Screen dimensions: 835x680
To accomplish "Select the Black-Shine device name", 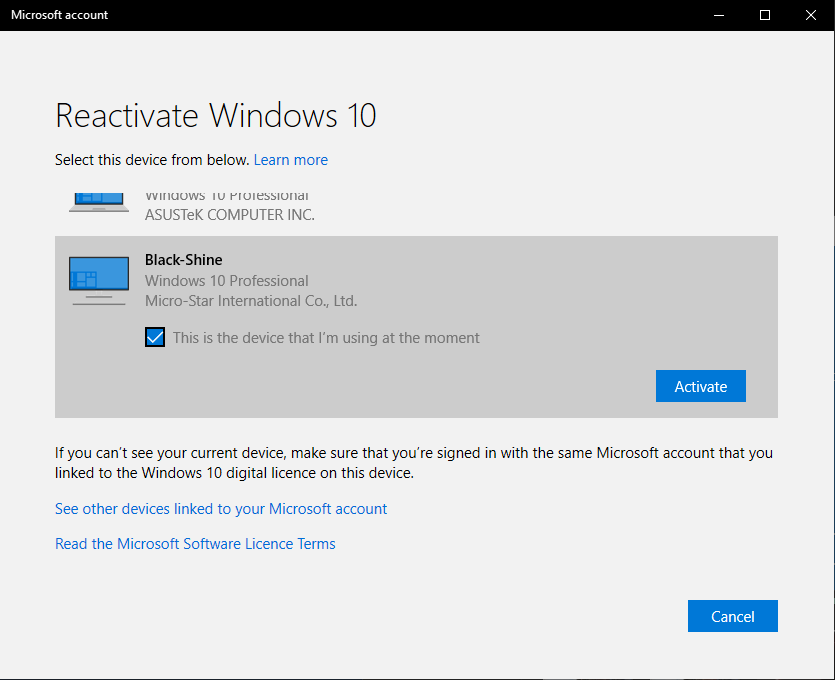I will pyautogui.click(x=184, y=260).
